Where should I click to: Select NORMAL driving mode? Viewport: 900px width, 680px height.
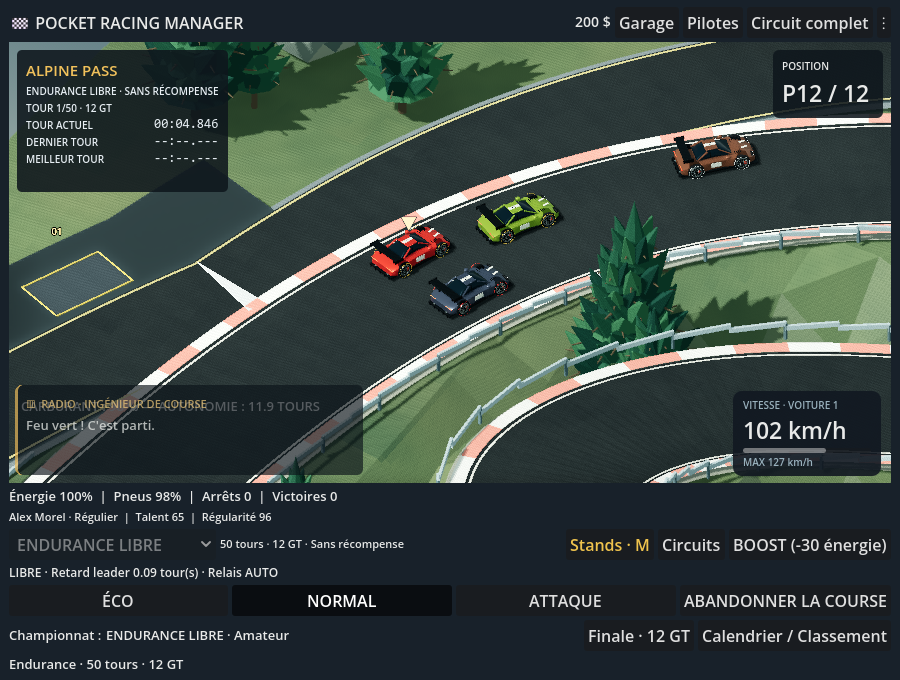342,601
